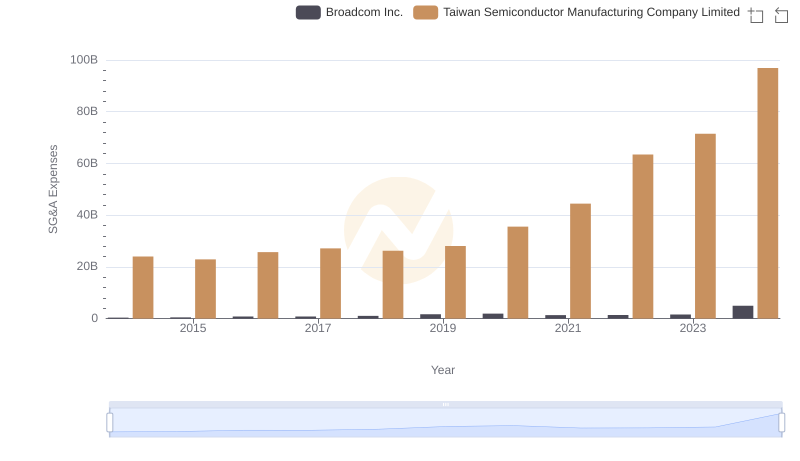
Task: Click the 2019 x-axis label
Action: pyautogui.click(x=443, y=328)
